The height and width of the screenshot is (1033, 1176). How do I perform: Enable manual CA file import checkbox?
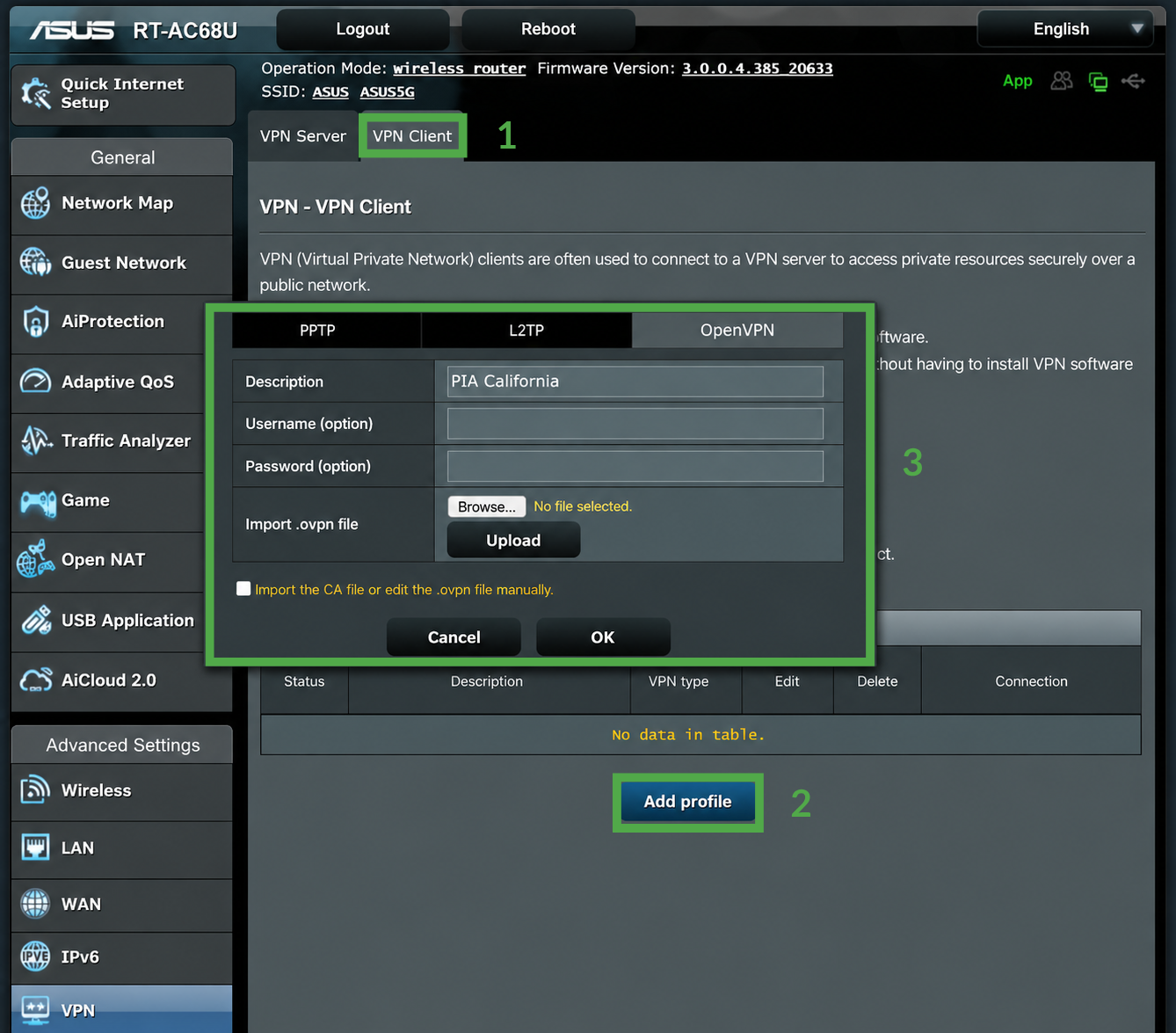[243, 589]
